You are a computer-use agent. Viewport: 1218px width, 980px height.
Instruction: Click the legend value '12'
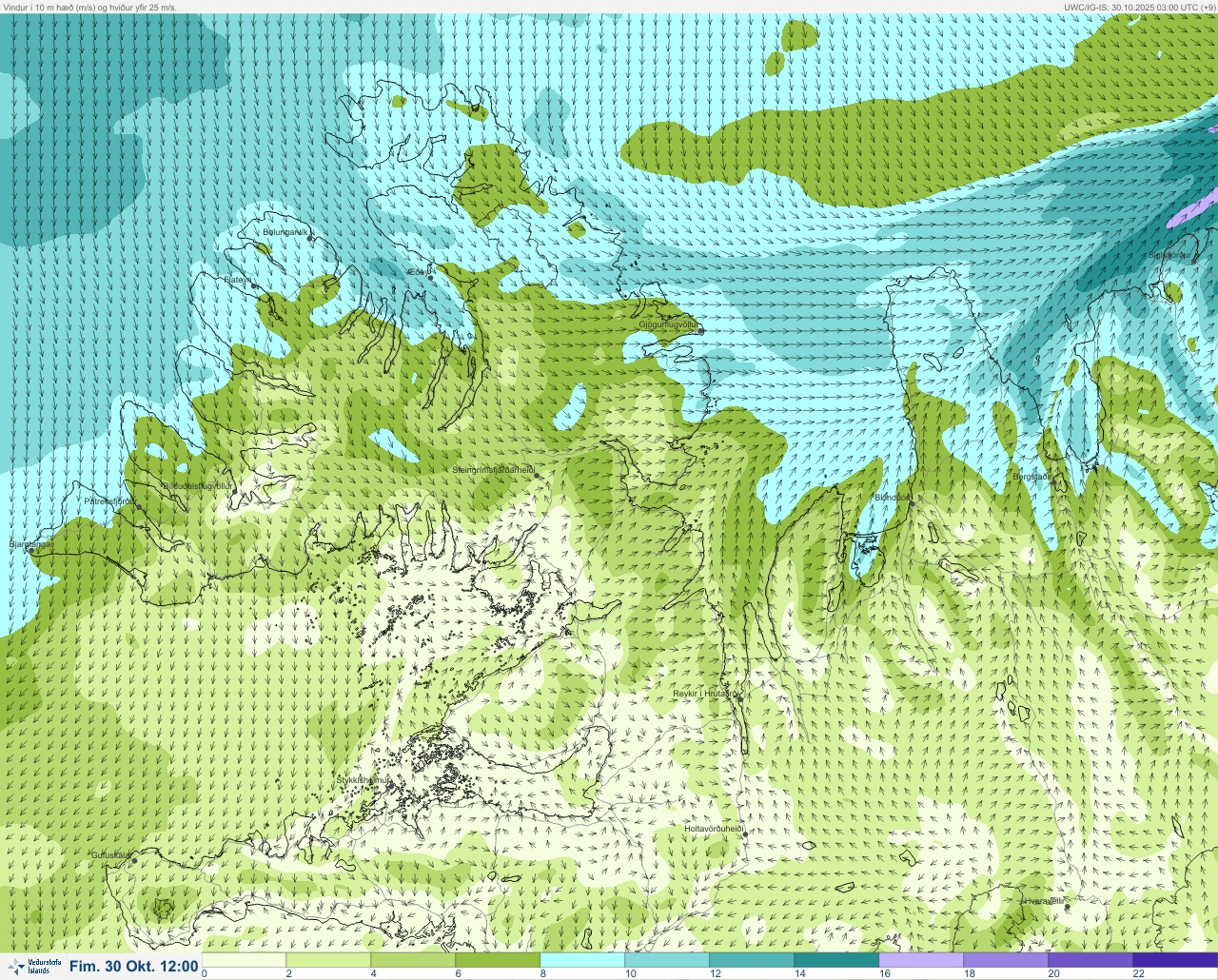pyautogui.click(x=716, y=973)
